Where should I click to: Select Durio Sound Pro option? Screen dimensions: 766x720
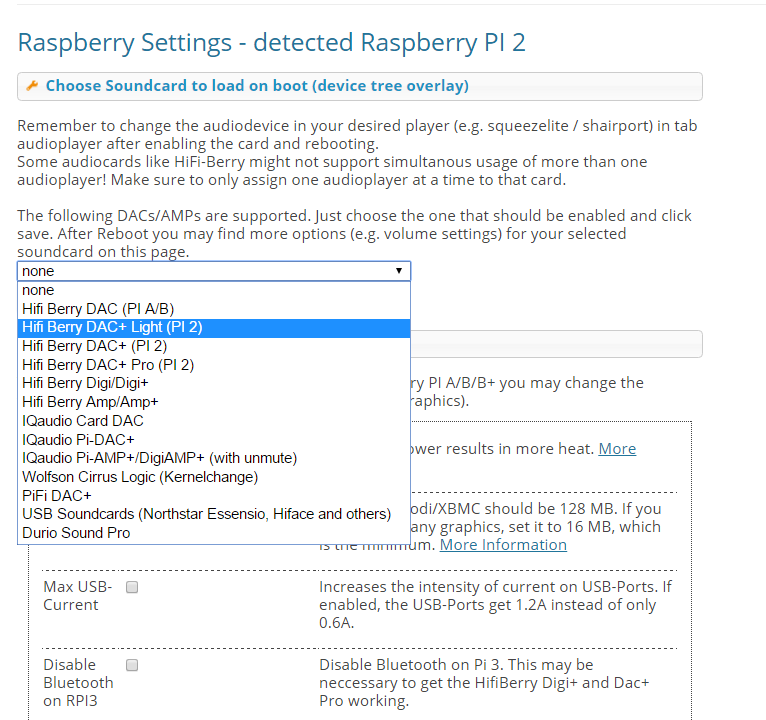pos(214,533)
